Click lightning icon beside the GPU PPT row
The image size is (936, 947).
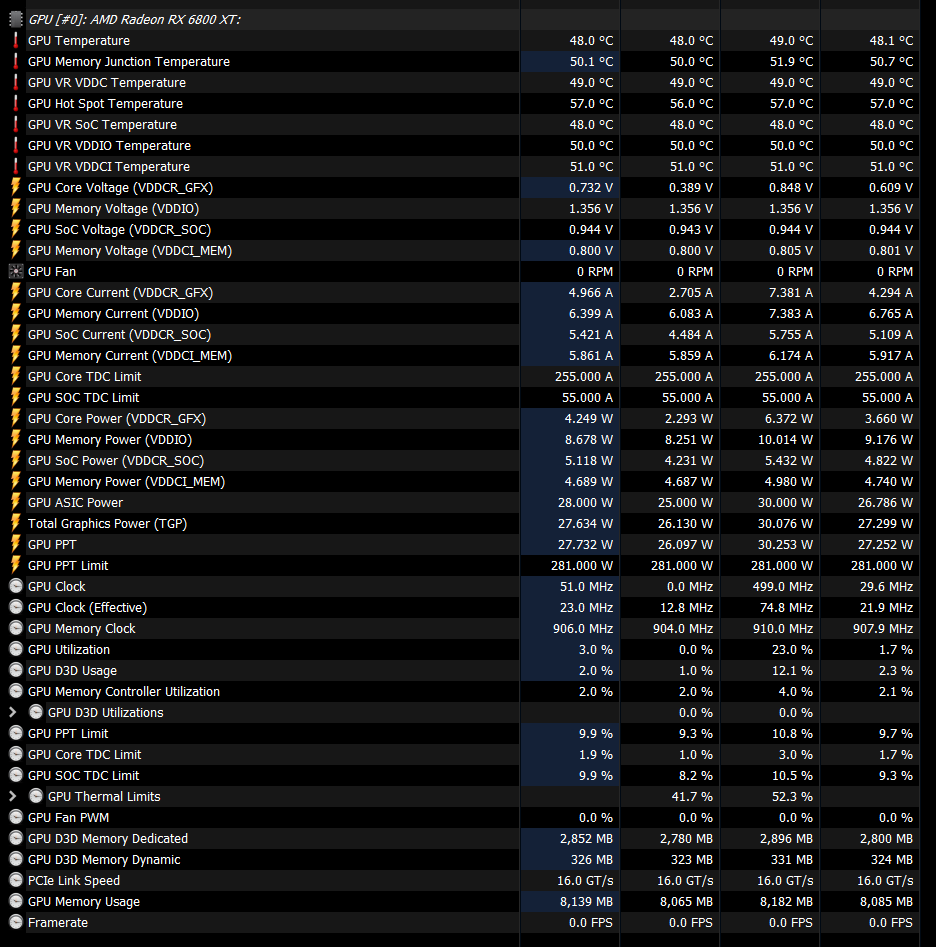[16, 544]
